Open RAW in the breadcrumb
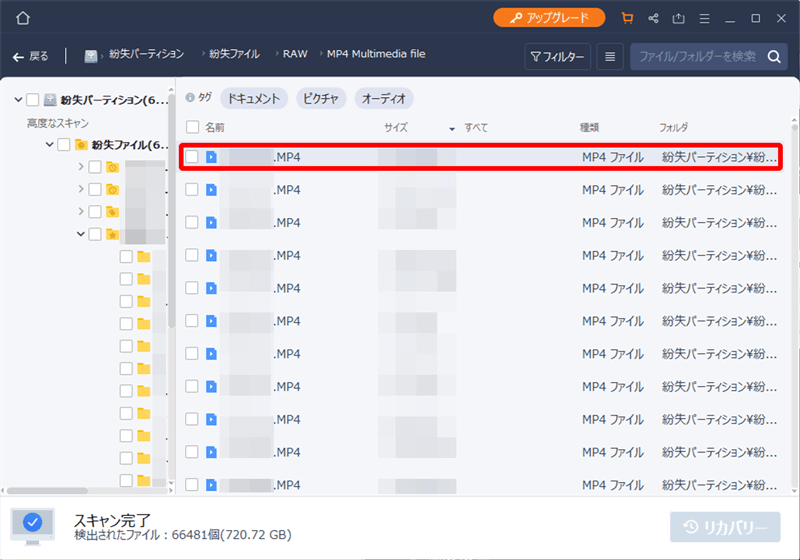Image resolution: width=800 pixels, height=560 pixels. (x=295, y=54)
